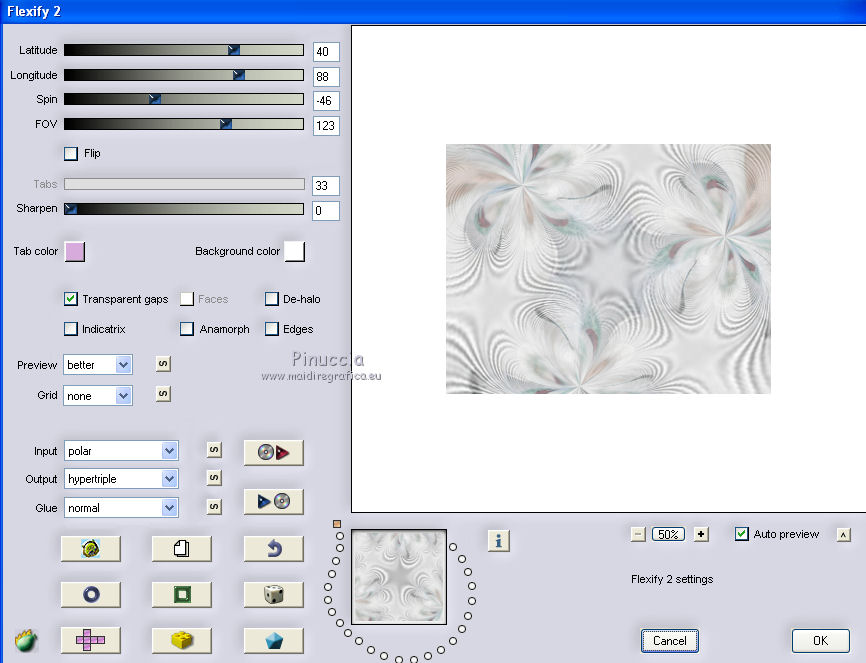The width and height of the screenshot is (866, 663).
Task: Click the OK button
Action: point(821,641)
